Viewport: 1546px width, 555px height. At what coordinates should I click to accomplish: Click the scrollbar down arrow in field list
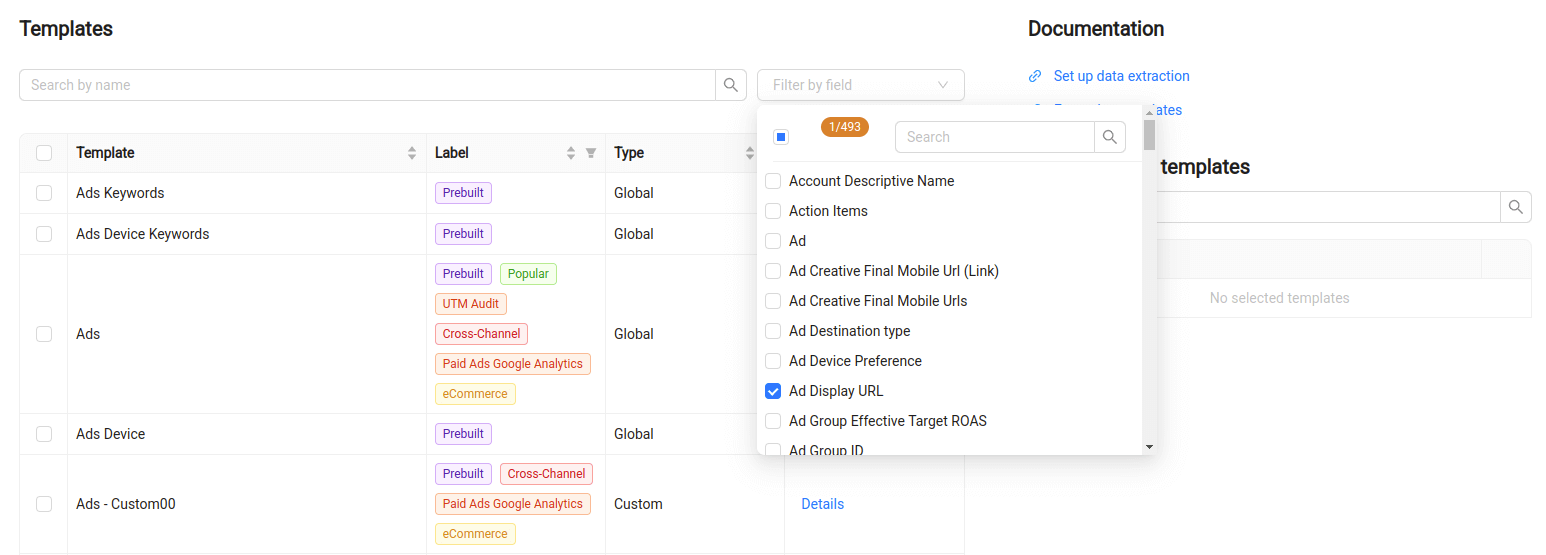point(1149,446)
